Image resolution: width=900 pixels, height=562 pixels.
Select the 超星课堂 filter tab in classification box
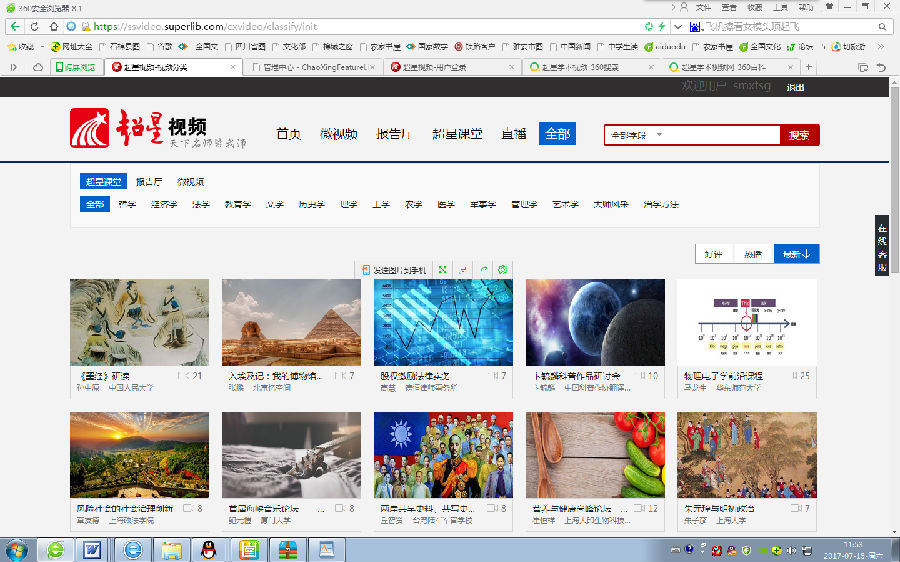(x=103, y=181)
